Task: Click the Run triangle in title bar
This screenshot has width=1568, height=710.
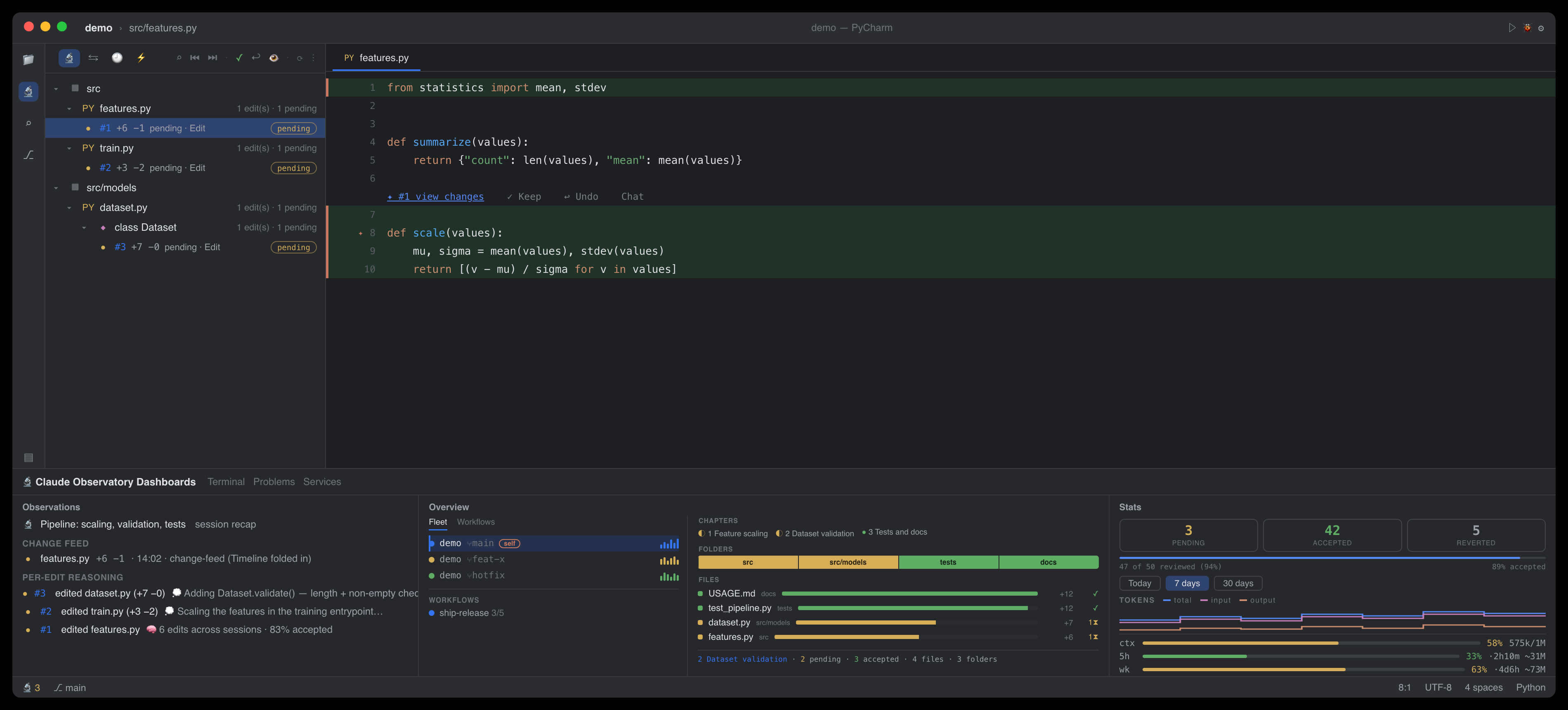Action: [x=1512, y=27]
